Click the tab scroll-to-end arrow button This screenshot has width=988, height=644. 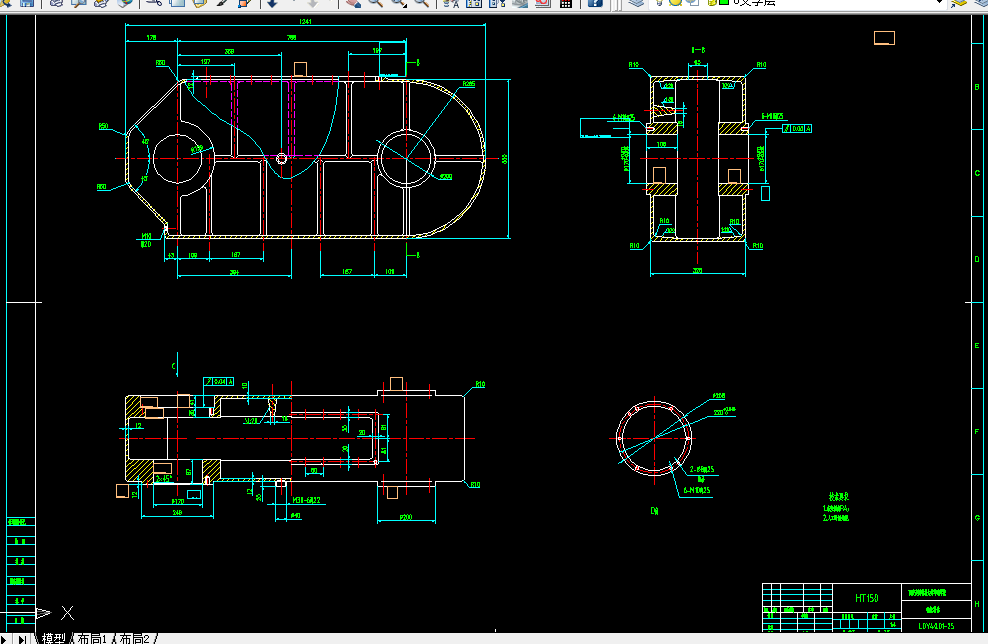(x=22, y=639)
